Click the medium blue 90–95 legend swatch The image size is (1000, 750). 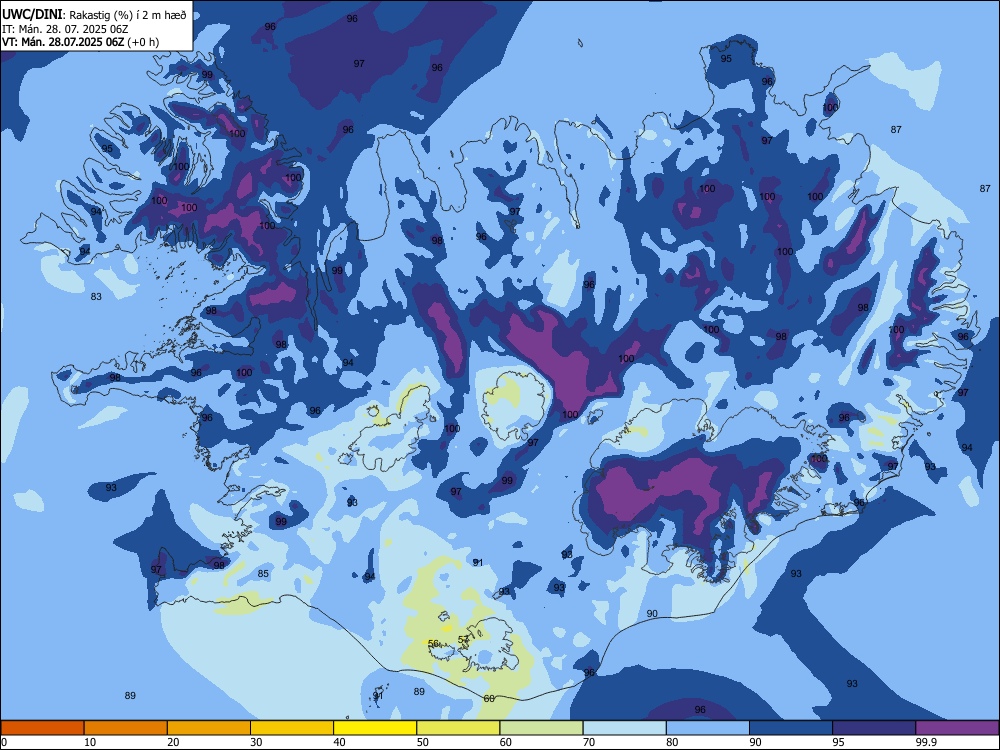[791, 728]
